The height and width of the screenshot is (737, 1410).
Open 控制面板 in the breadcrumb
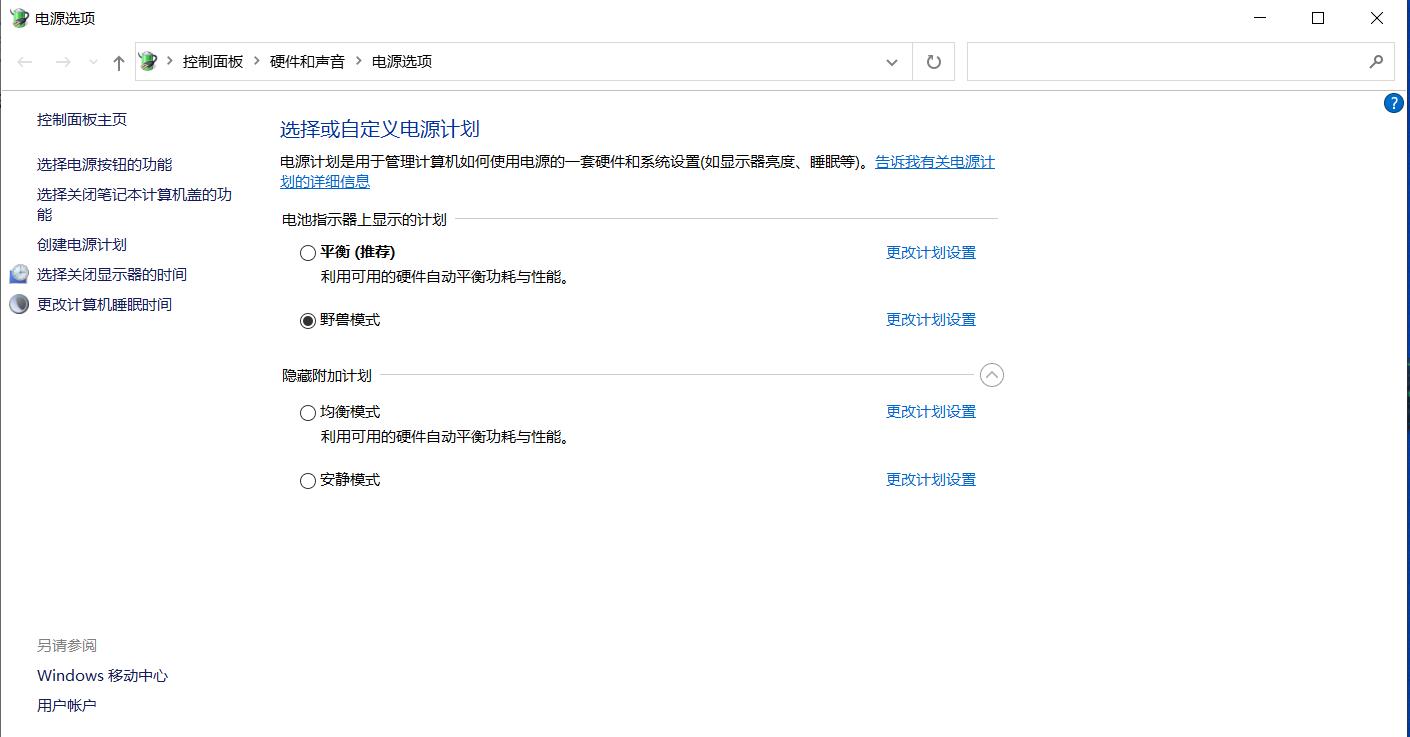[213, 62]
